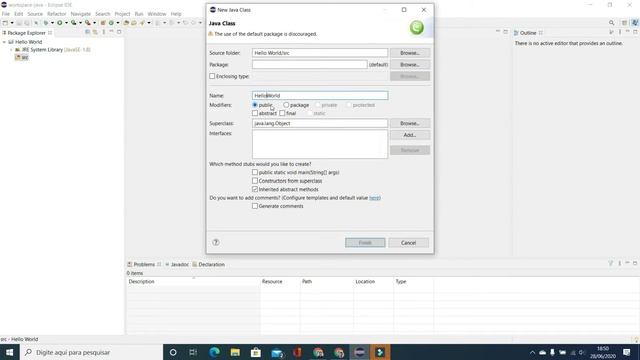Image resolution: width=640 pixels, height=360 pixels.
Task: Click Browse button for Source folder
Action: 410,53
